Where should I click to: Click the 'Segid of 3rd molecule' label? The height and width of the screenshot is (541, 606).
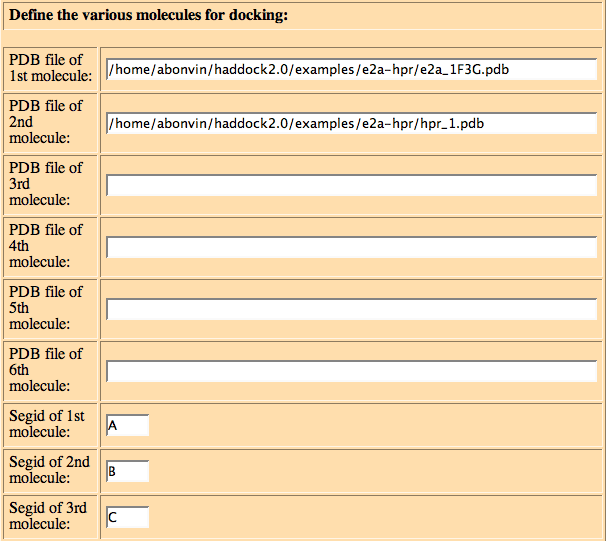[x=48, y=516]
